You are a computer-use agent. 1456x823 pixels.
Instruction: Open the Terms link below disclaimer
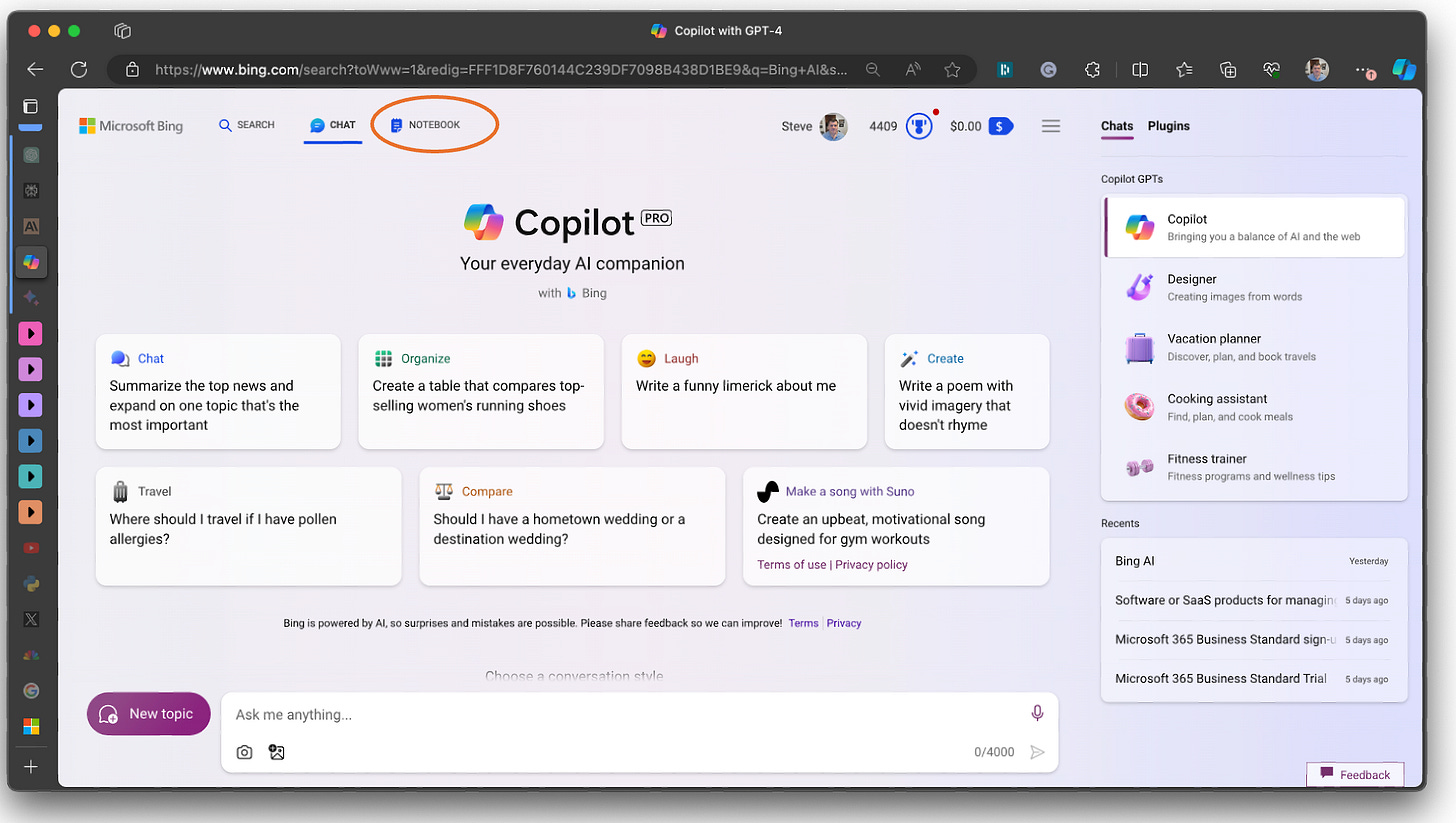coord(803,623)
